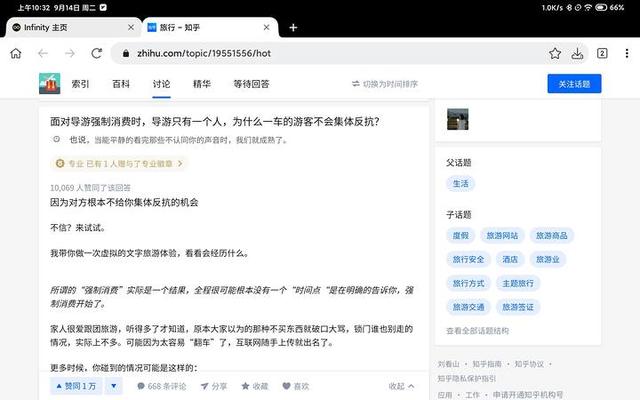Open a new tab with plus icon
Image resolution: width=640 pixels, height=400 pixels.
click(x=293, y=28)
